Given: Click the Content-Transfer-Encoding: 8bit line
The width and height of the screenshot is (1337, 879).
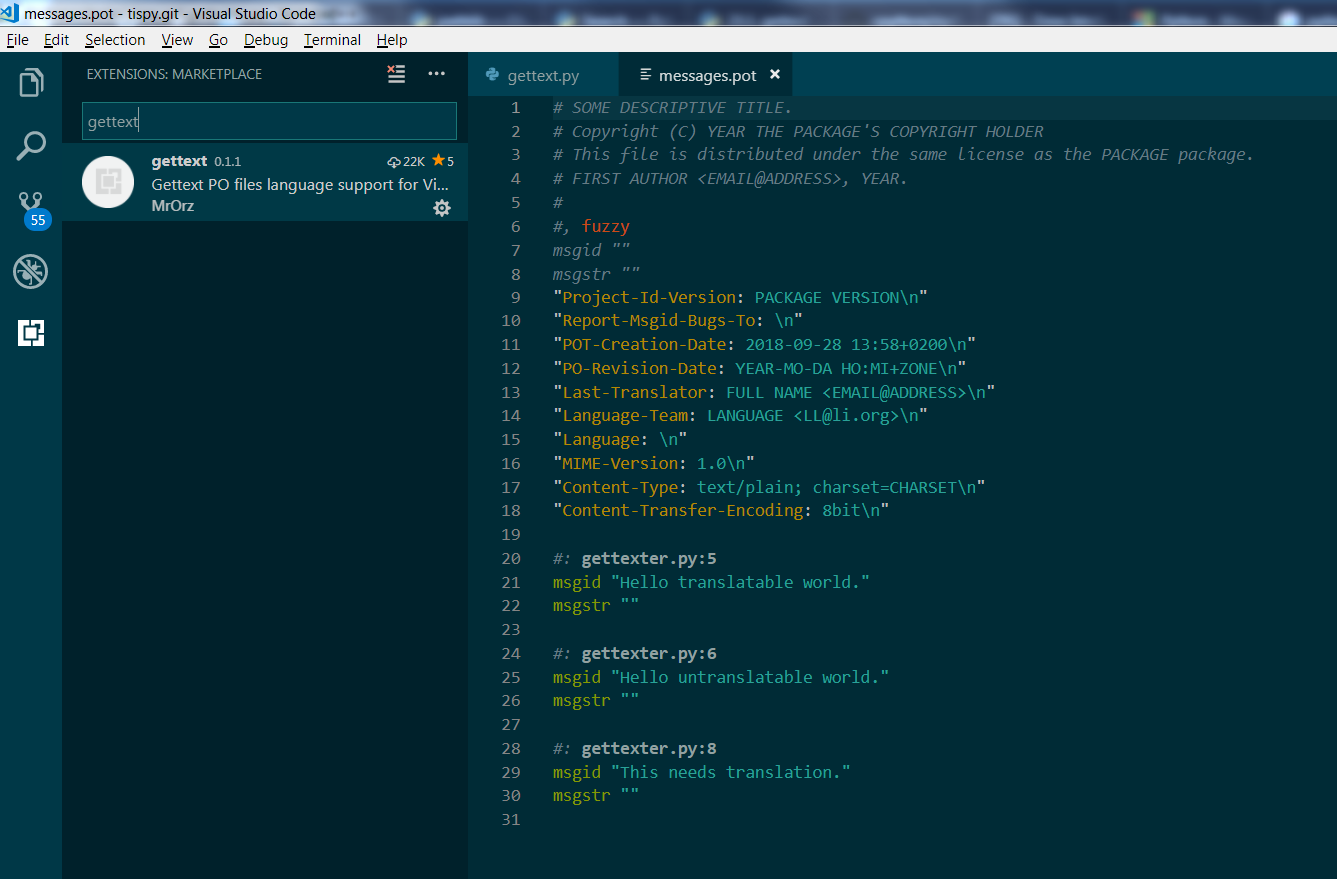Looking at the screenshot, I should (x=721, y=511).
